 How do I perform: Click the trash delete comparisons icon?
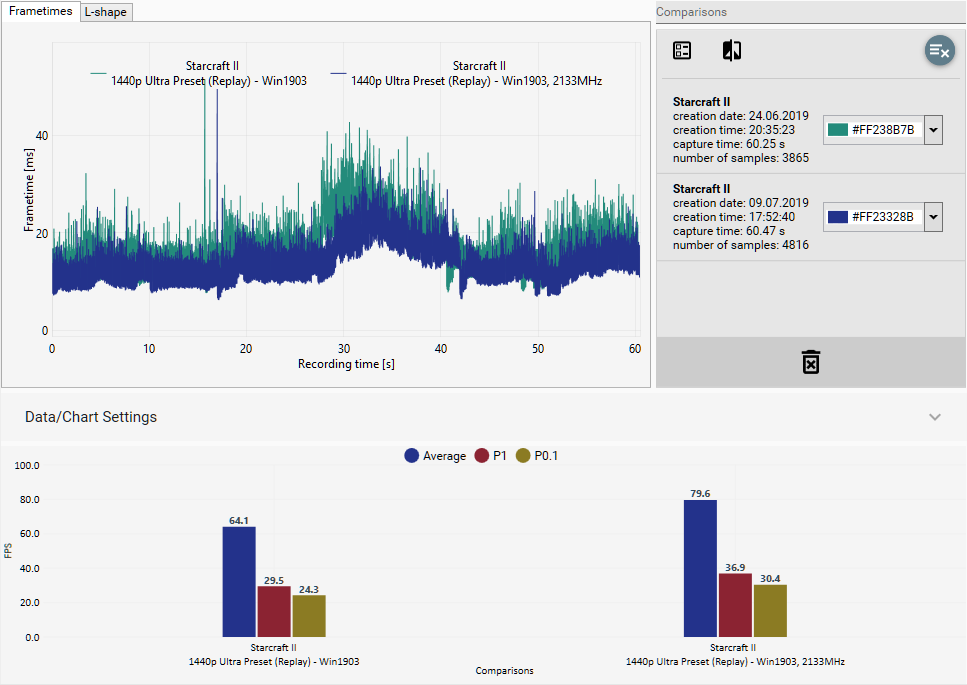[x=810, y=362]
